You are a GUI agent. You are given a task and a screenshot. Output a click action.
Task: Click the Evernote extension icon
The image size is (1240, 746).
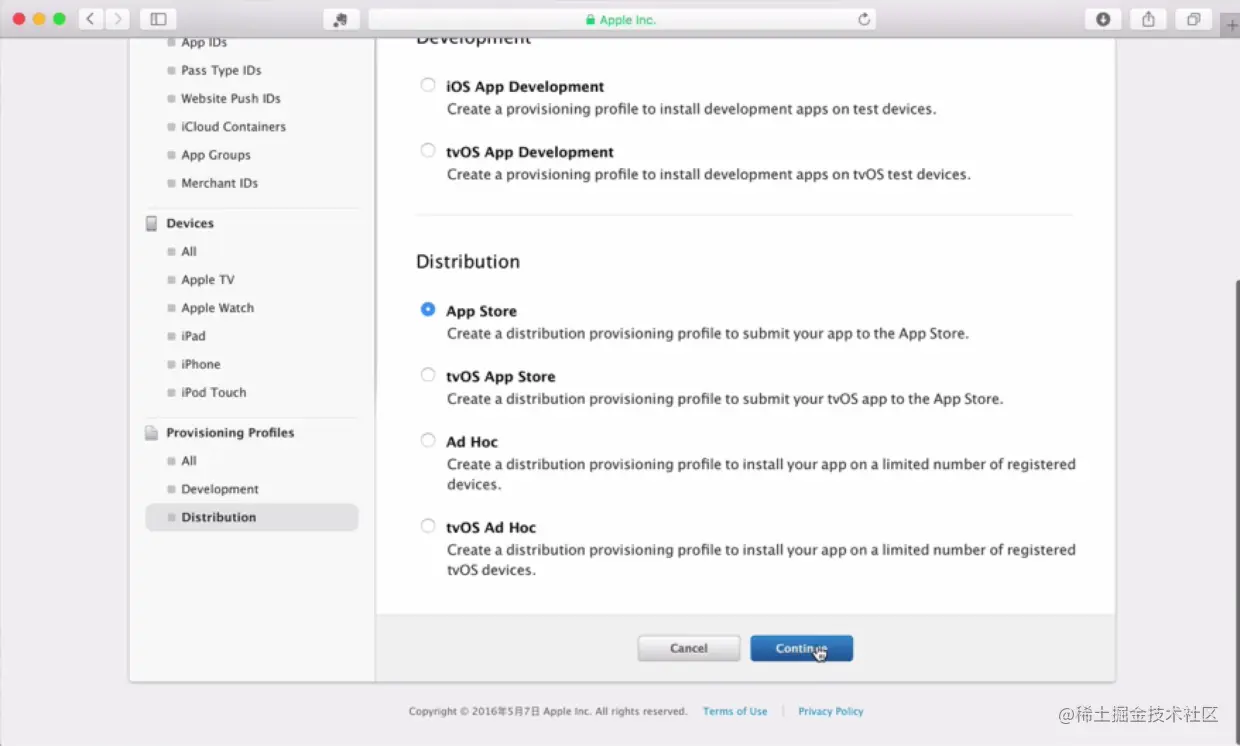[341, 19]
